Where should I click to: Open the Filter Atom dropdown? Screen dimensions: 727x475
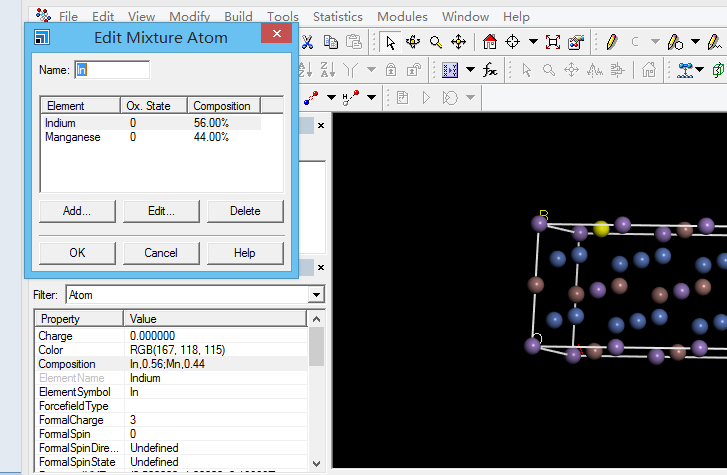click(316, 295)
